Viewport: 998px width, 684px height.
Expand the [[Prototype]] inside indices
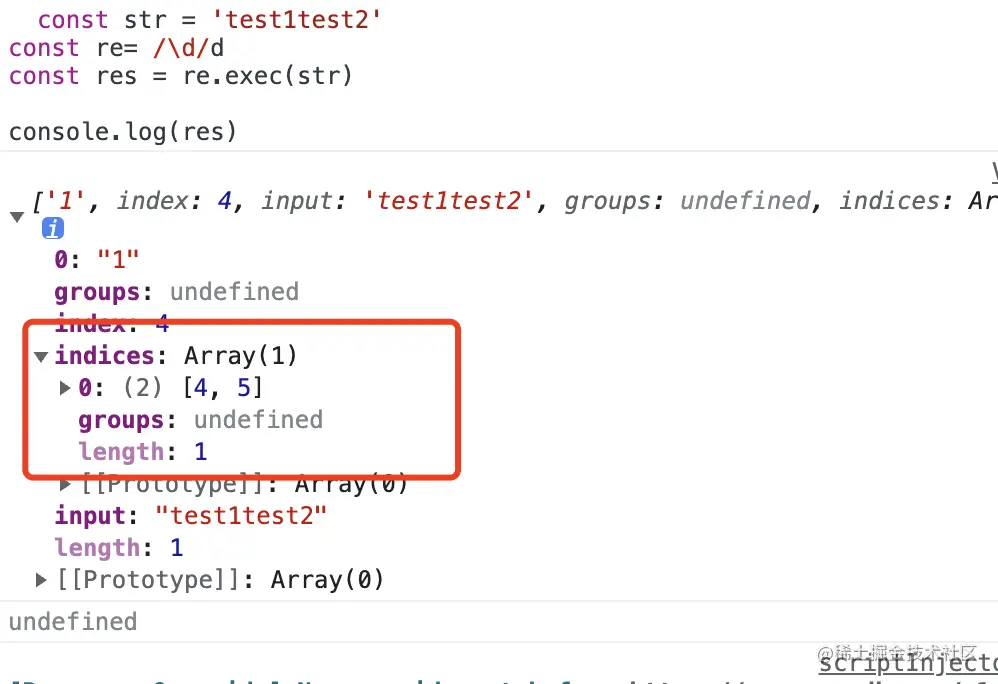(66, 485)
